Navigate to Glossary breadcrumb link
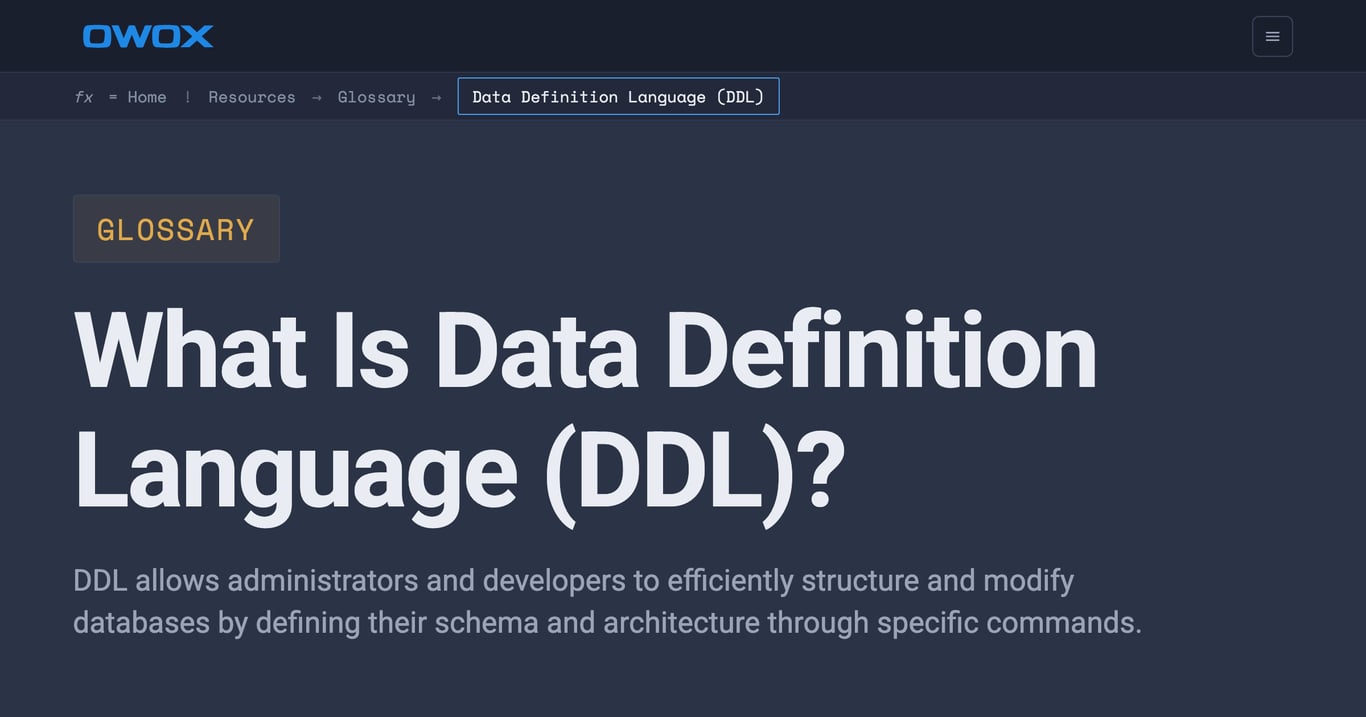Viewport: 1366px width, 717px height. click(376, 97)
